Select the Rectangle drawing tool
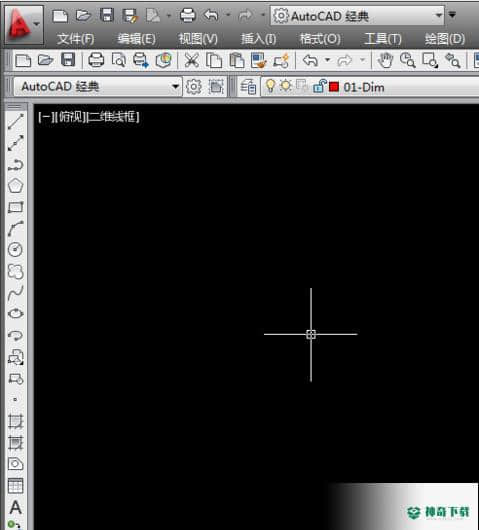Screen dimensions: 479x530 pos(16,207)
